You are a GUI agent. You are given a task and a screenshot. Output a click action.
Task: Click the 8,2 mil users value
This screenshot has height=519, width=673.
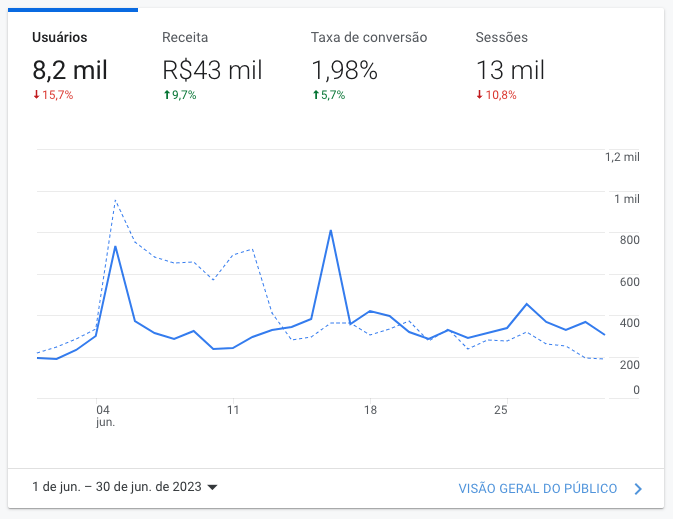(x=70, y=70)
